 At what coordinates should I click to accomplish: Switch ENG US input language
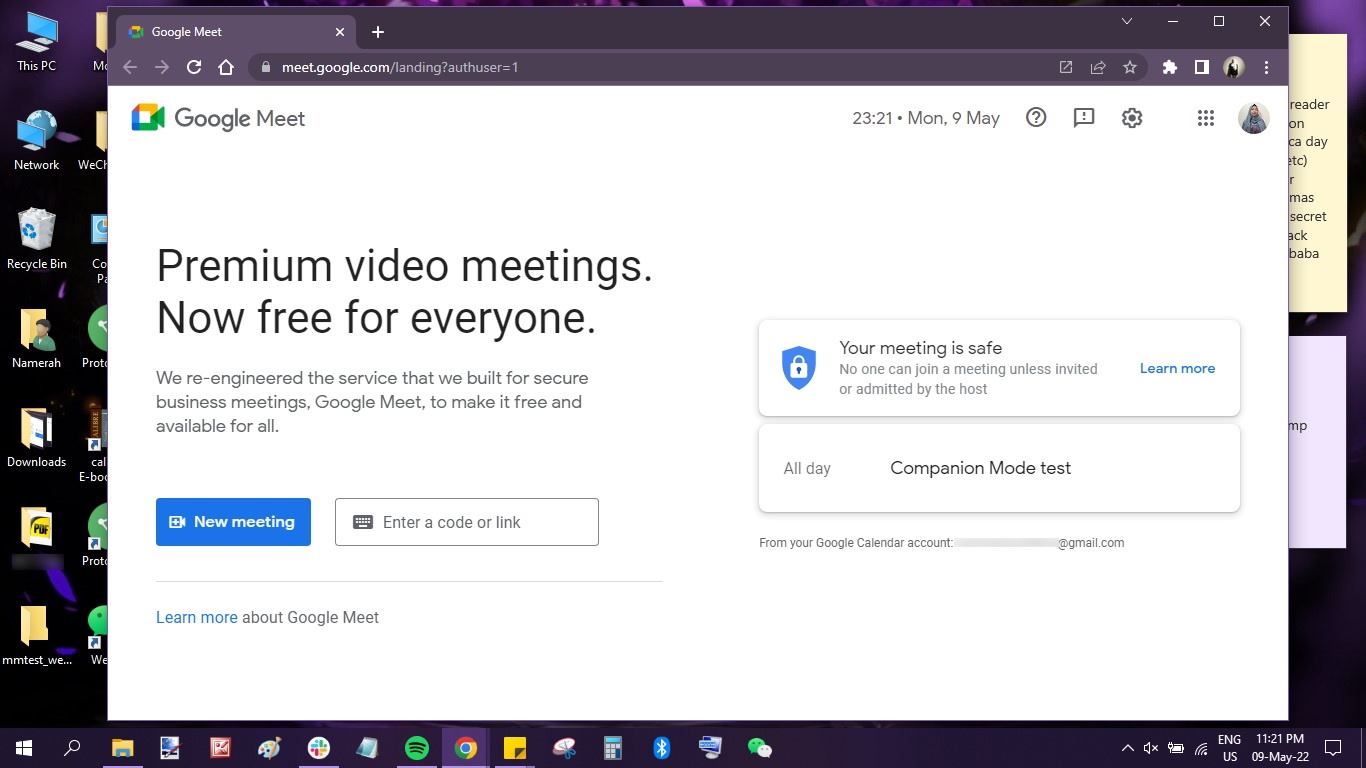[1229, 748]
